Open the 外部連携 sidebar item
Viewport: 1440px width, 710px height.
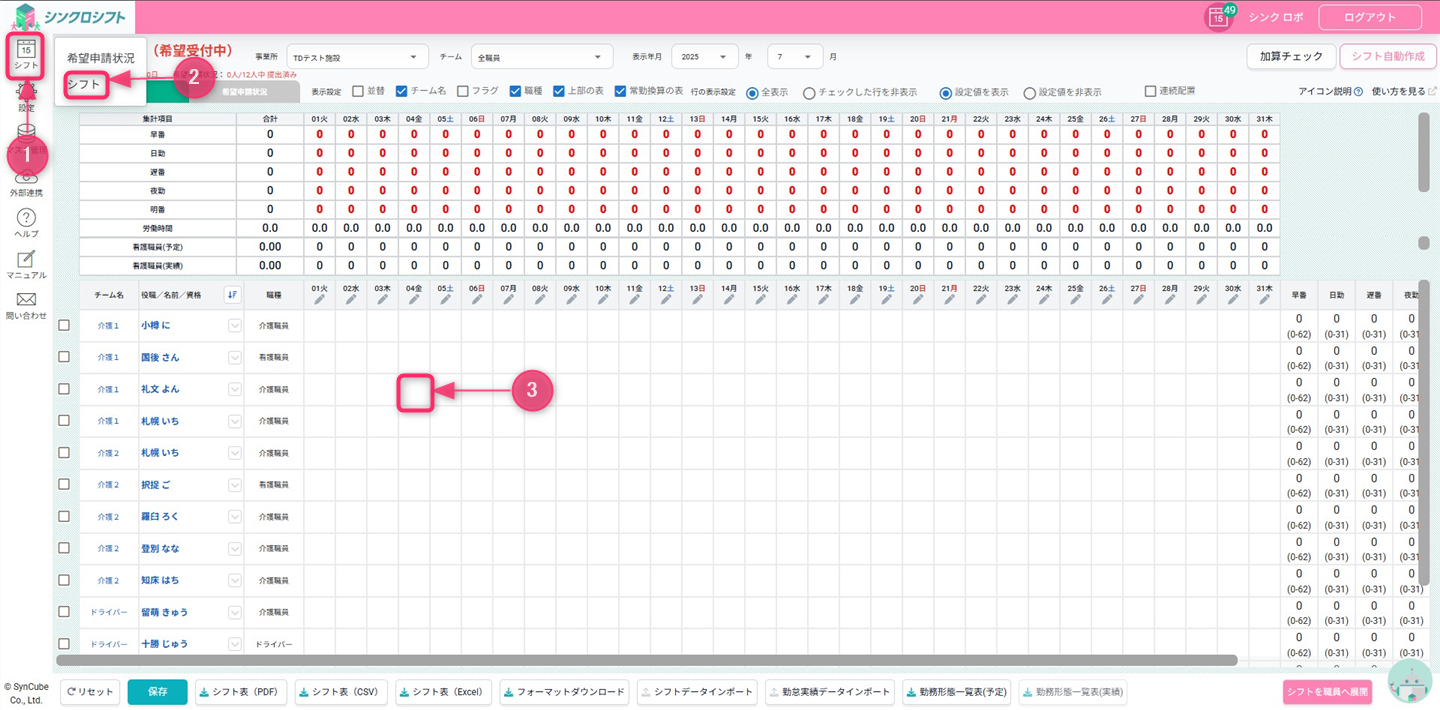click(26, 183)
